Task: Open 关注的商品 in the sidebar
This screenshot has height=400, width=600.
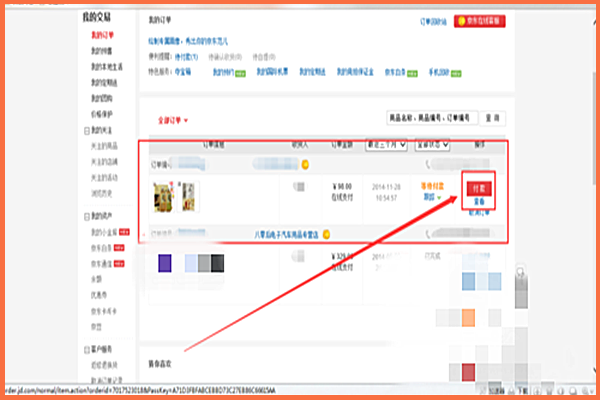Action: (x=104, y=146)
